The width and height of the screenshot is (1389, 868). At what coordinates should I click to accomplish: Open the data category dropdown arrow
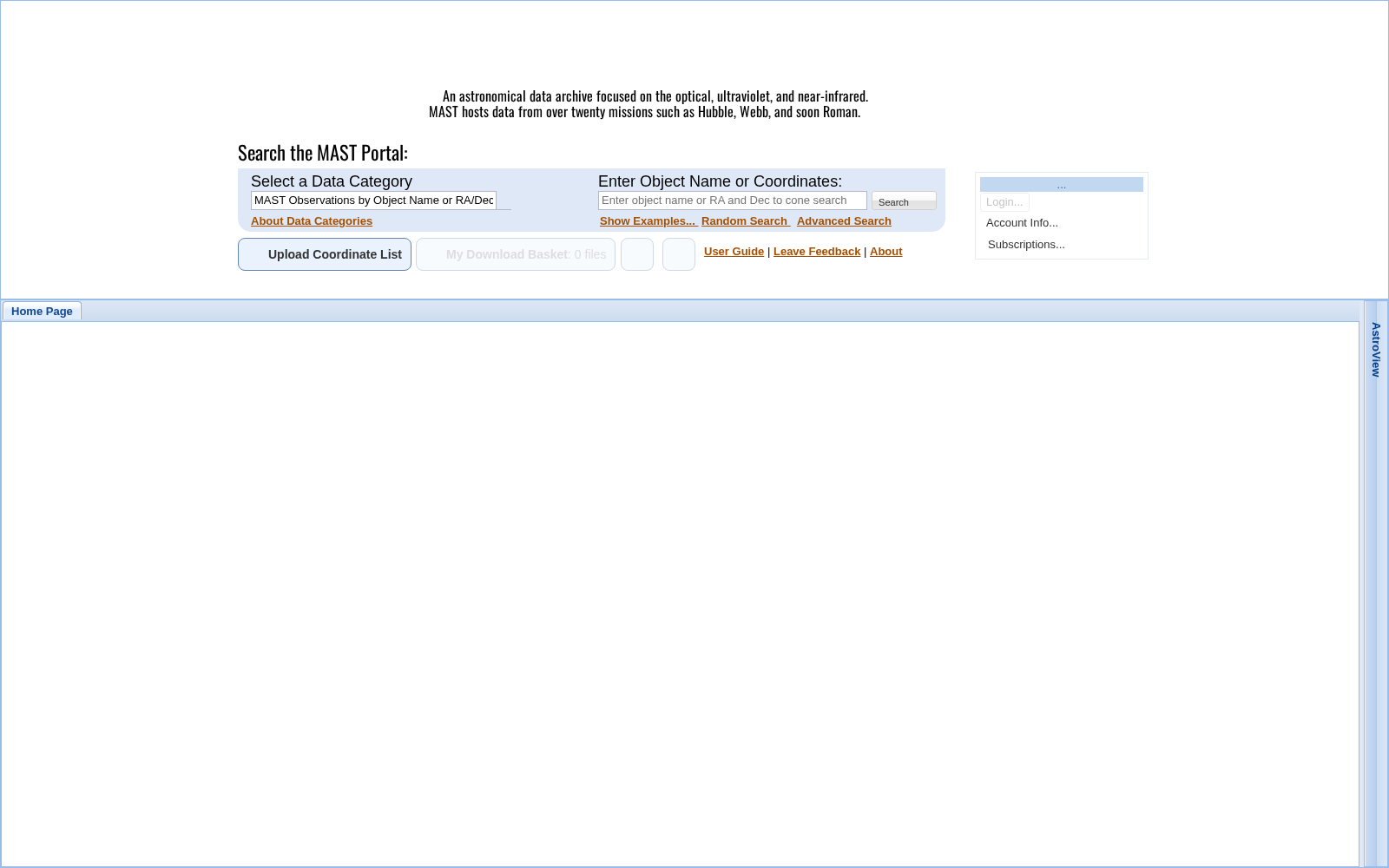tap(504, 201)
